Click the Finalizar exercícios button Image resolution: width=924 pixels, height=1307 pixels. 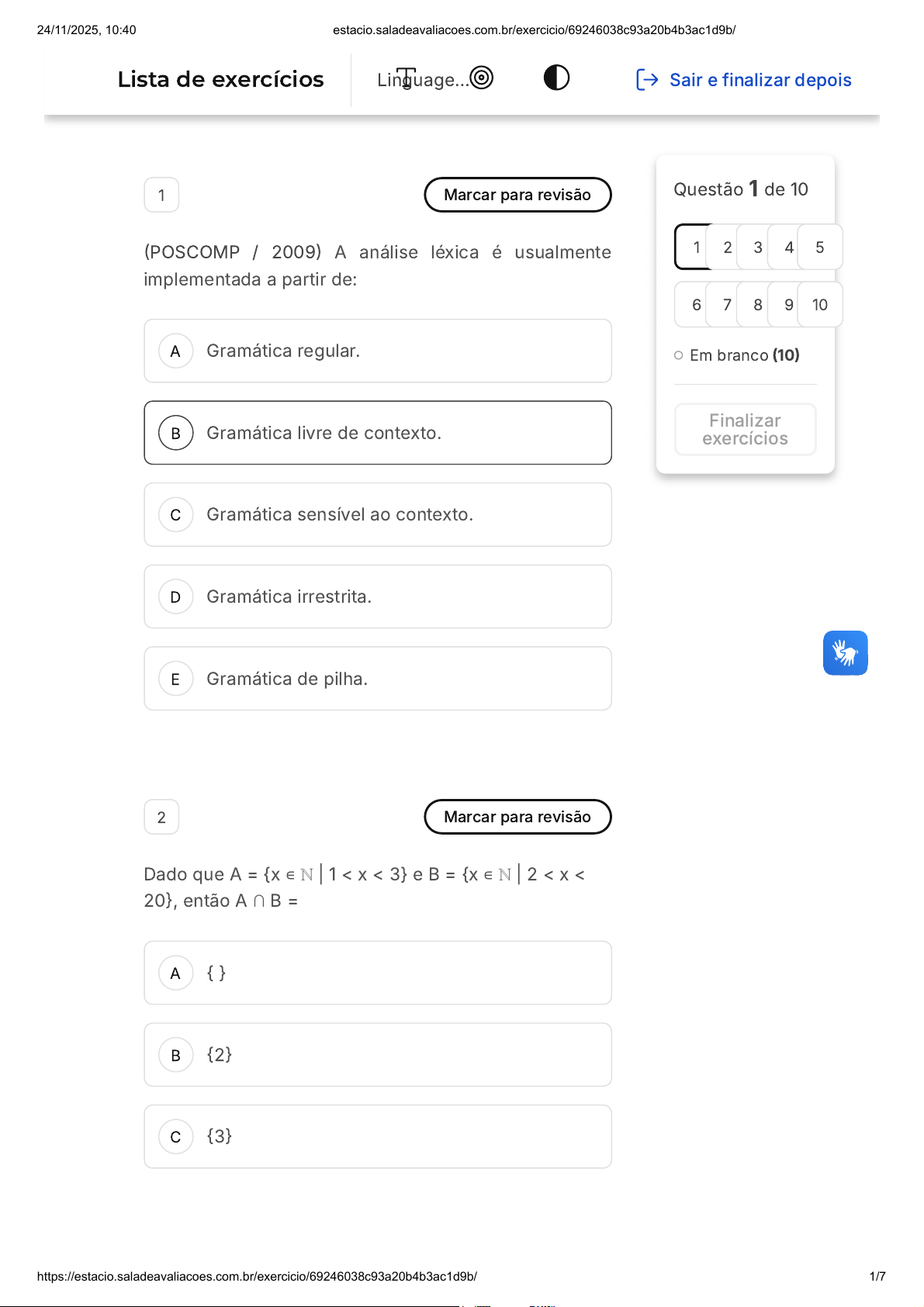(745, 429)
